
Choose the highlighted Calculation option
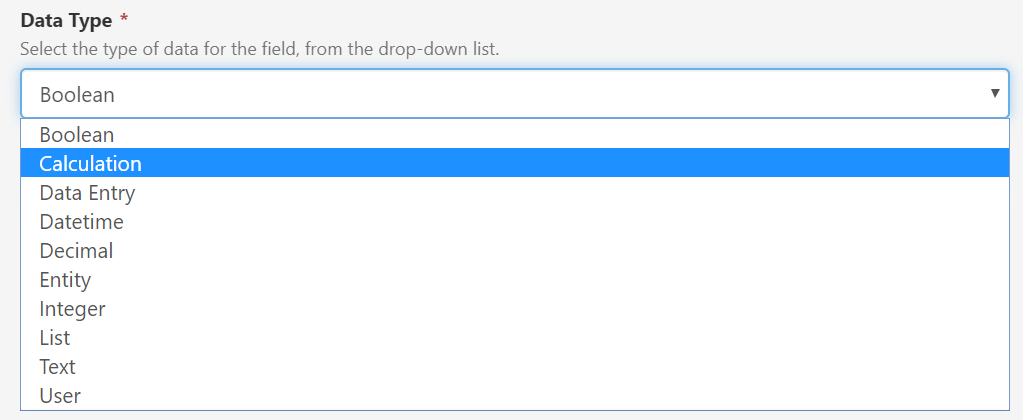click(x=90, y=163)
